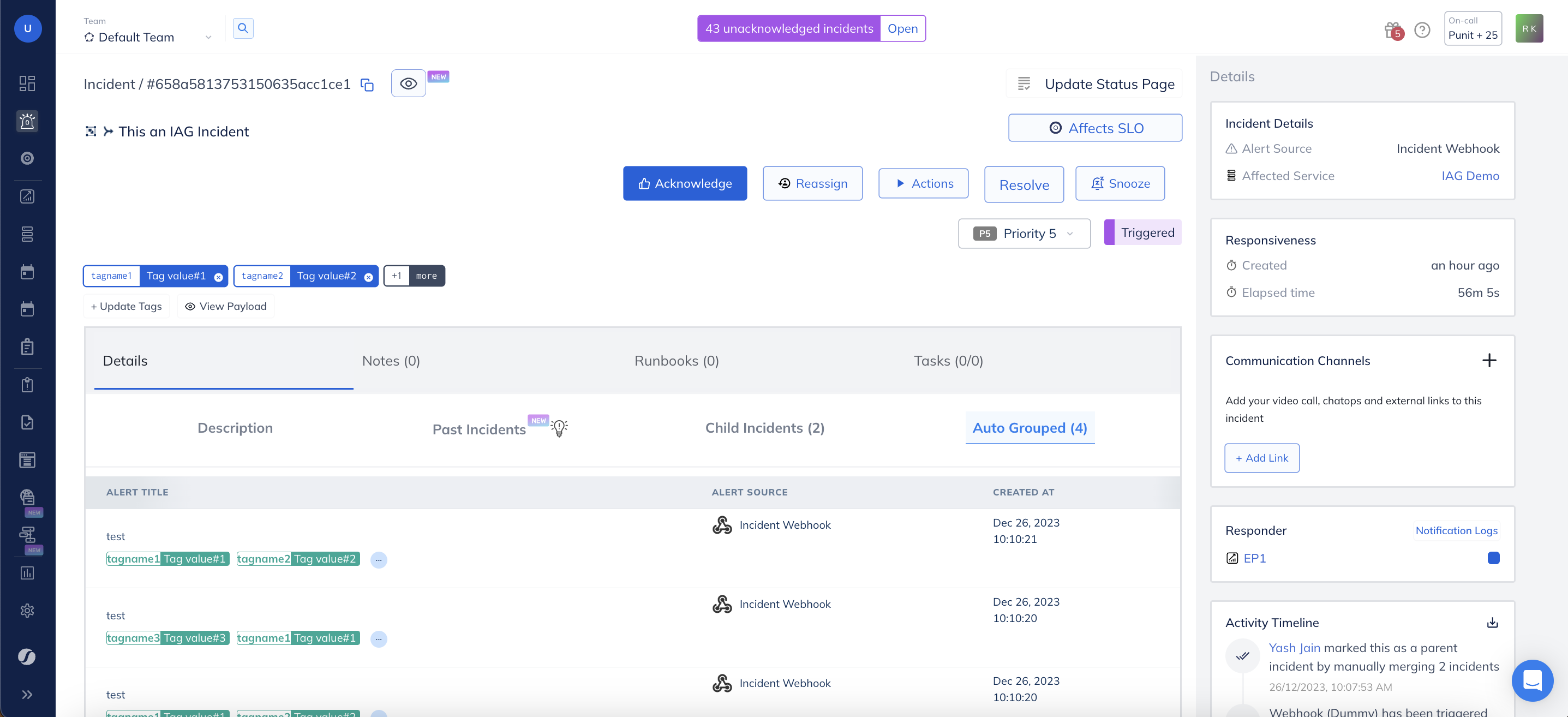
Task: Click the search magnifier icon
Action: pyautogui.click(x=243, y=28)
